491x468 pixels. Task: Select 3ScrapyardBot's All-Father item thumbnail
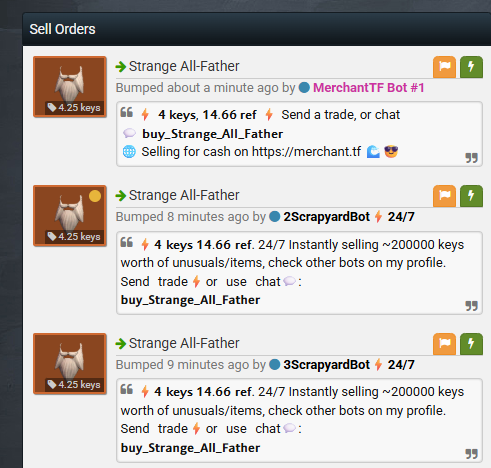coord(70,364)
